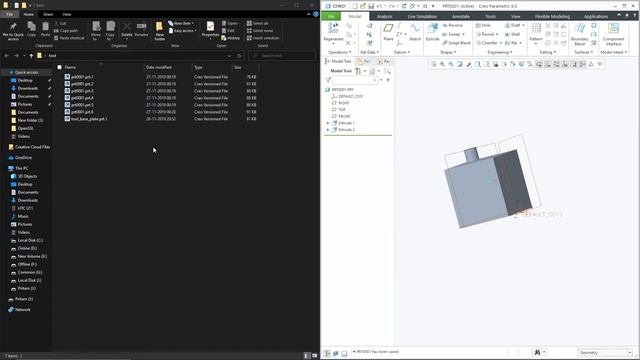Screen dimensions: 640x360
Task: Start the Sketch tool in Creo
Action: click(x=415, y=32)
